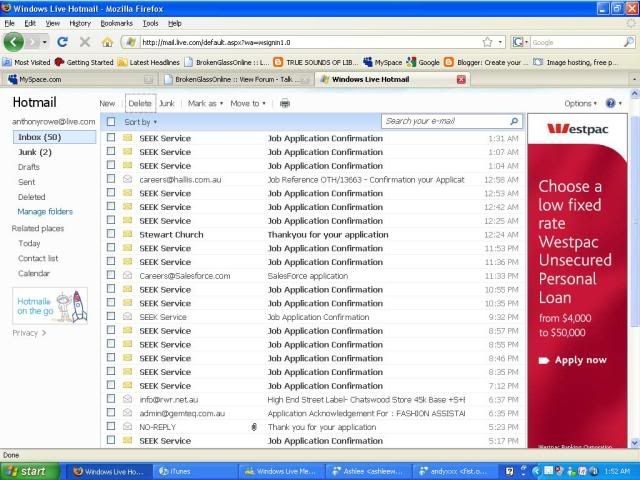This screenshot has height=480, width=640.
Task: Close the Windows Live Hotmail tab
Action: tap(461, 80)
